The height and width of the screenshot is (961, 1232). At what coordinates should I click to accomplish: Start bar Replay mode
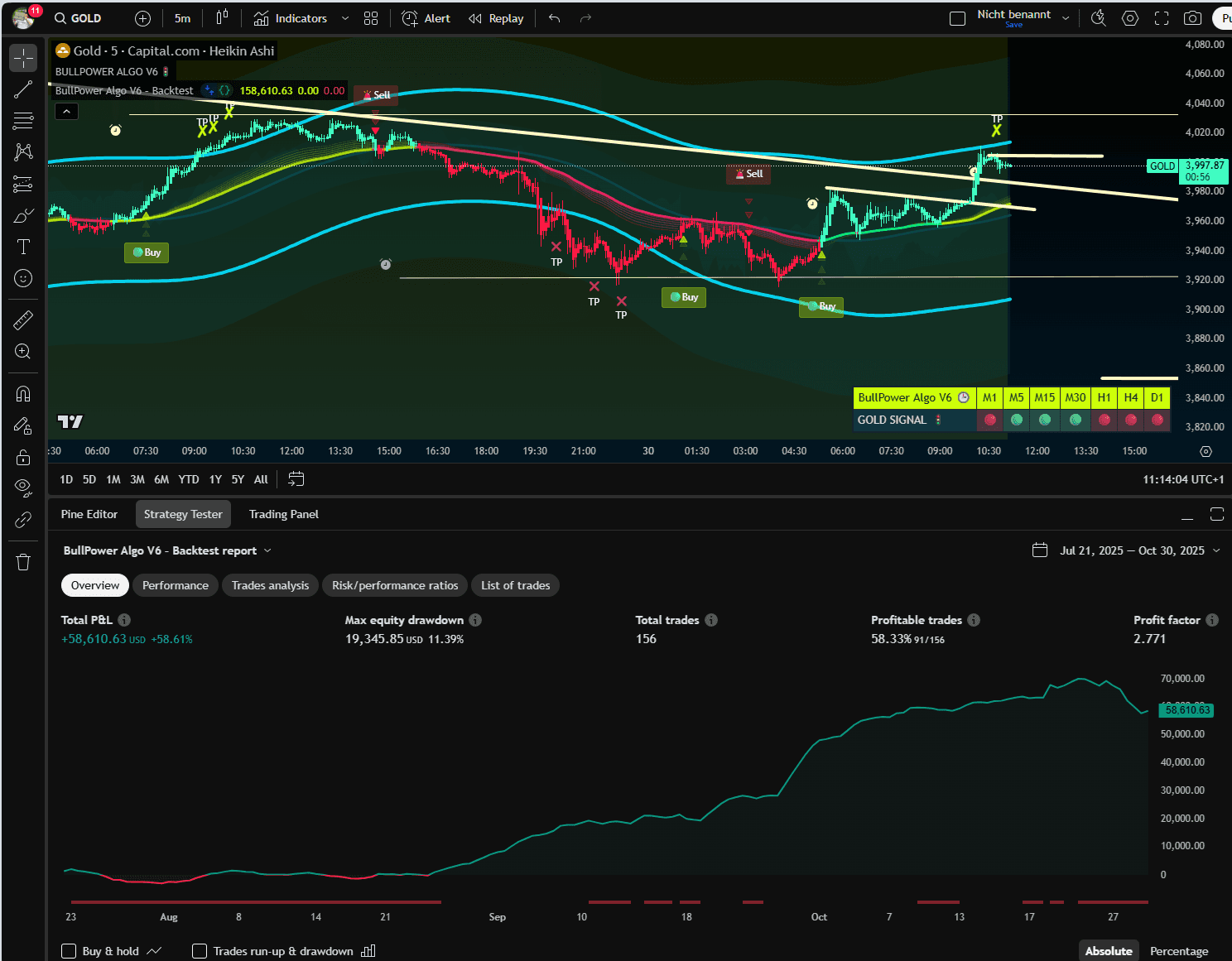[x=496, y=18]
